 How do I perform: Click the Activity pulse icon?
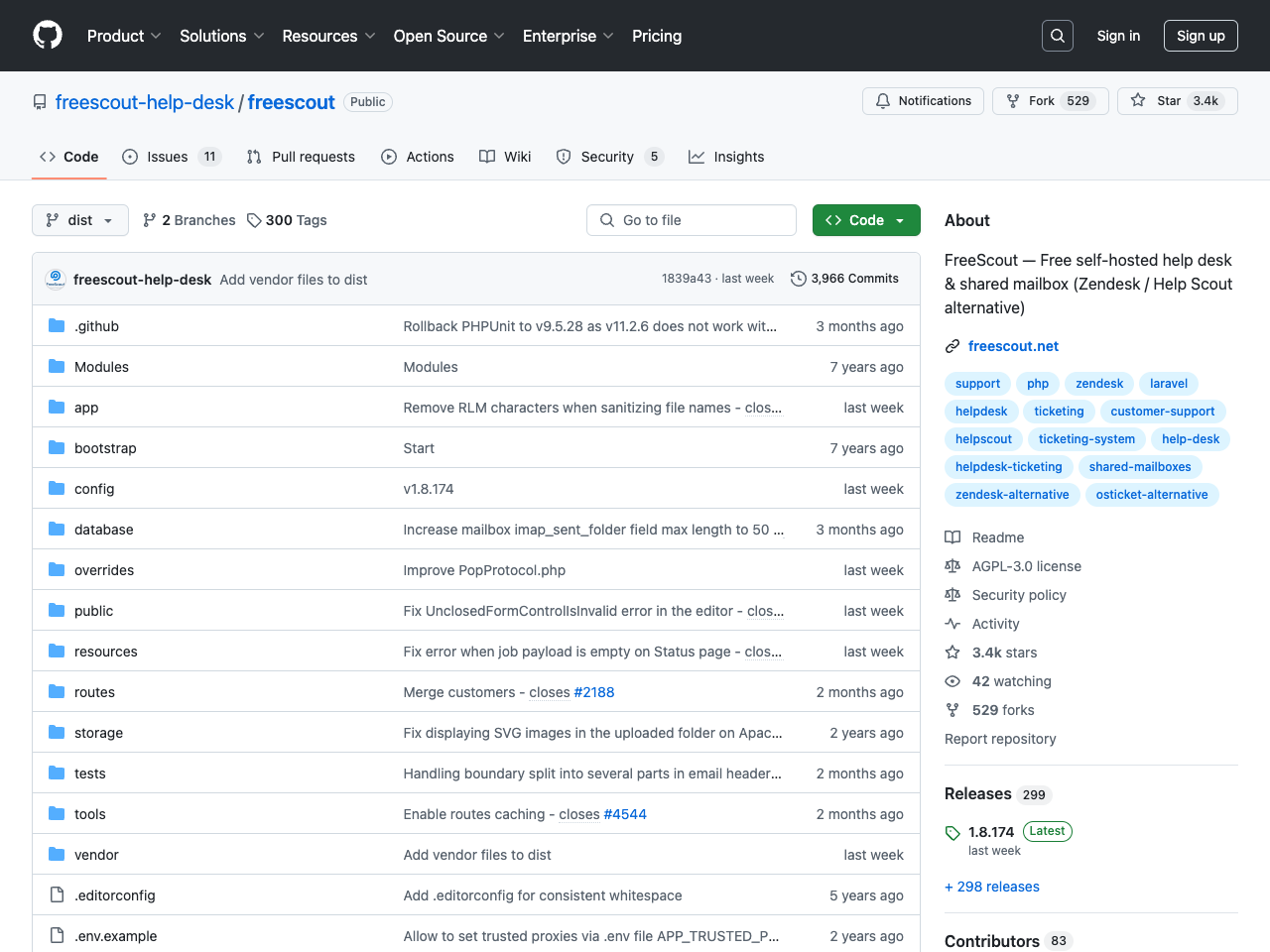coord(952,624)
